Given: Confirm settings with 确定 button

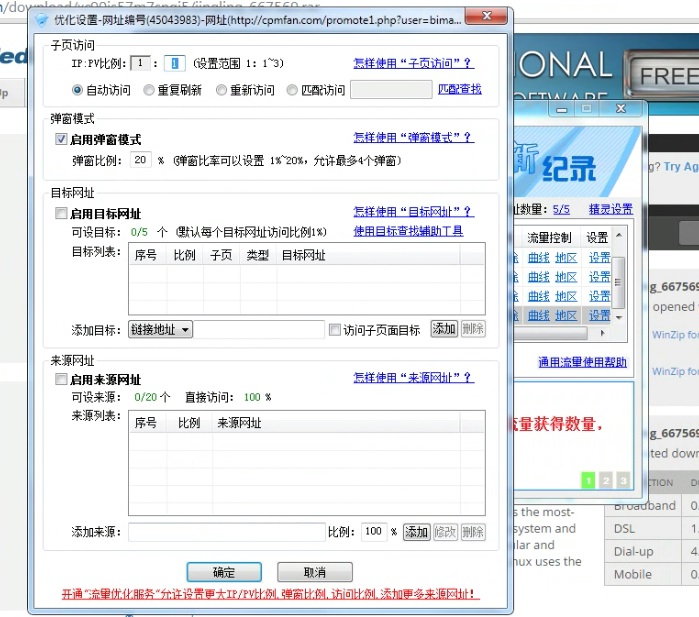Looking at the screenshot, I should pyautogui.click(x=224, y=572).
